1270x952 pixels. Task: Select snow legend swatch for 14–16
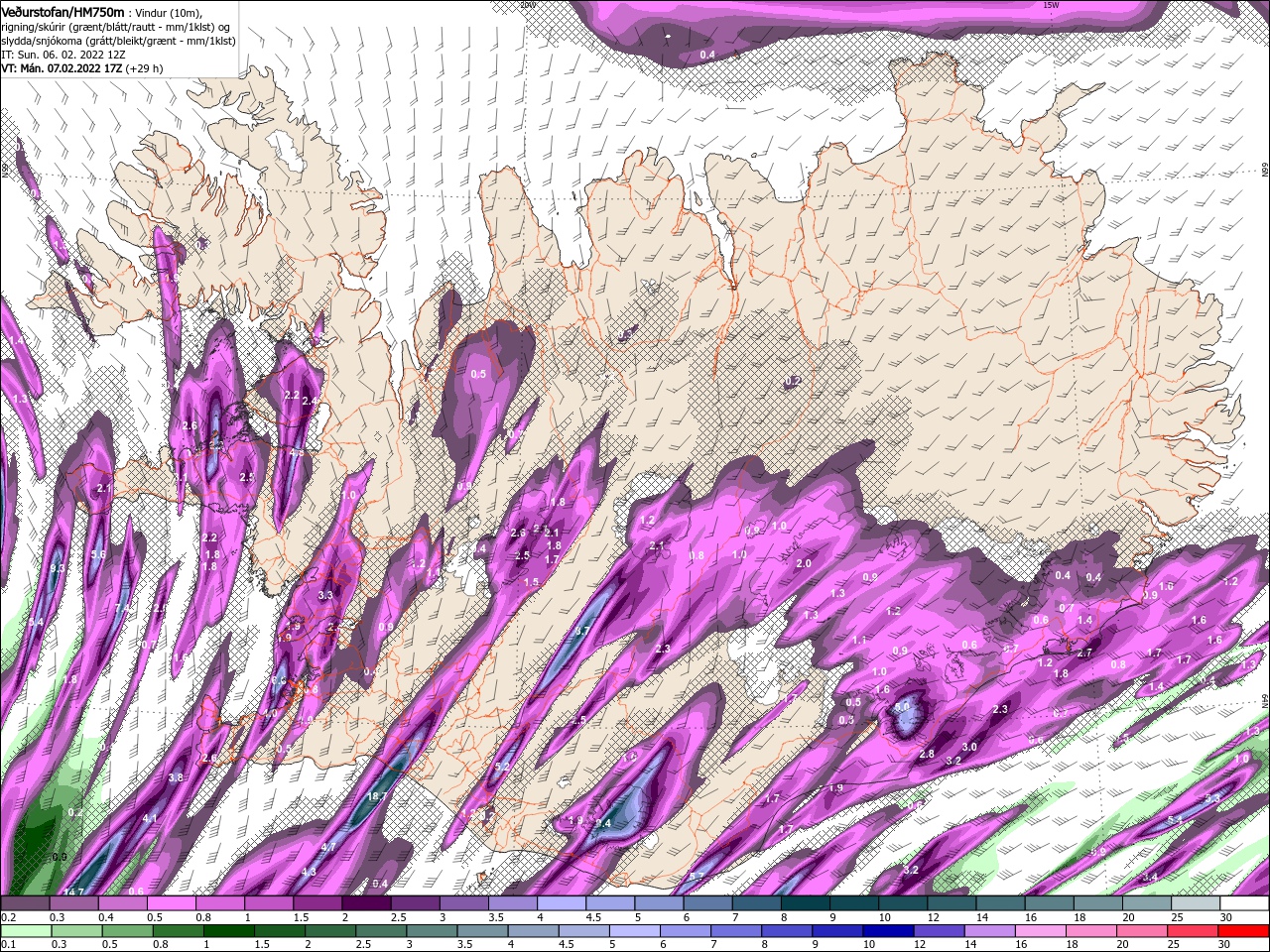point(999,903)
